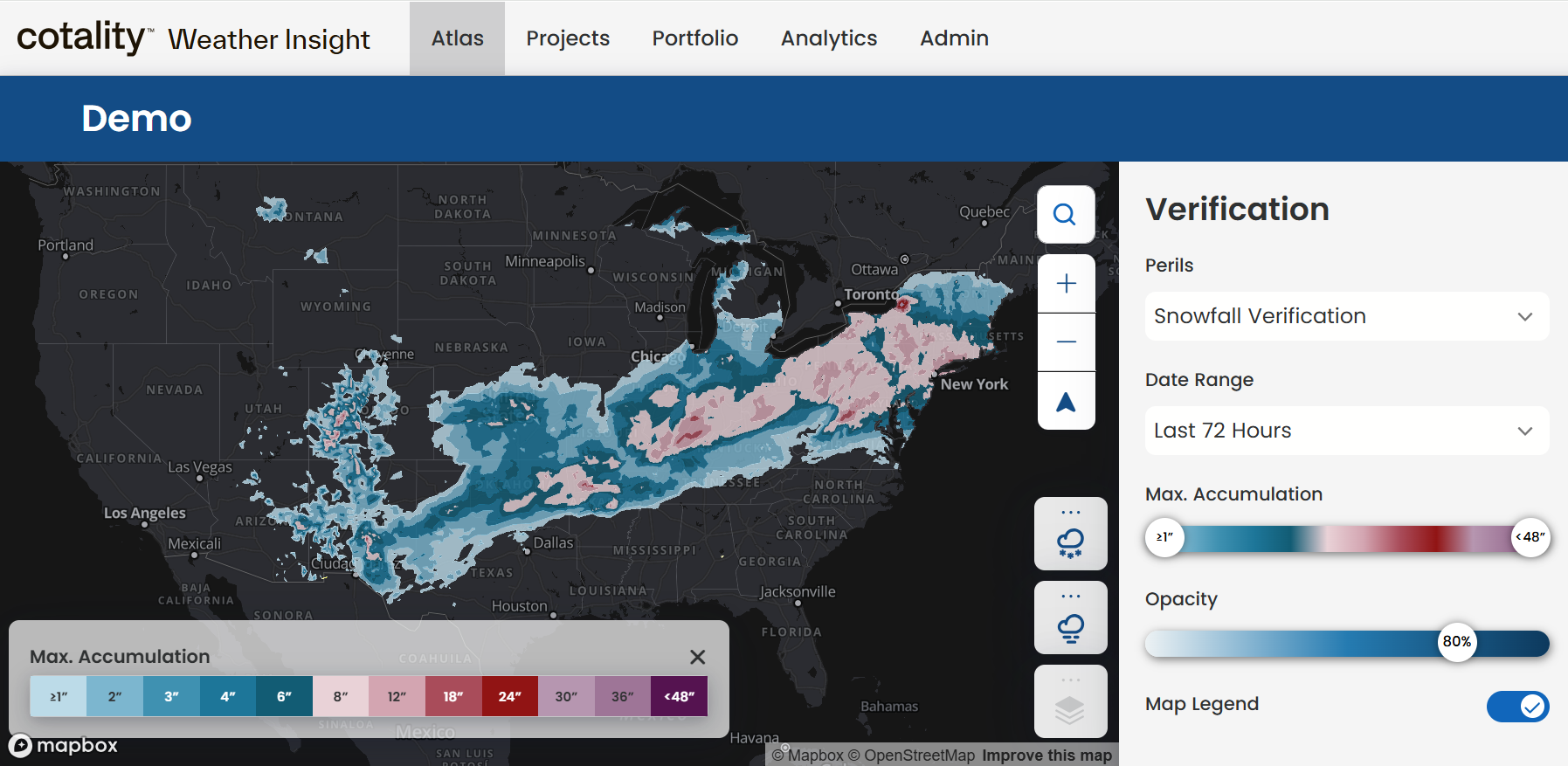
Task: Click the 80% opacity slider handle
Action: click(1456, 642)
